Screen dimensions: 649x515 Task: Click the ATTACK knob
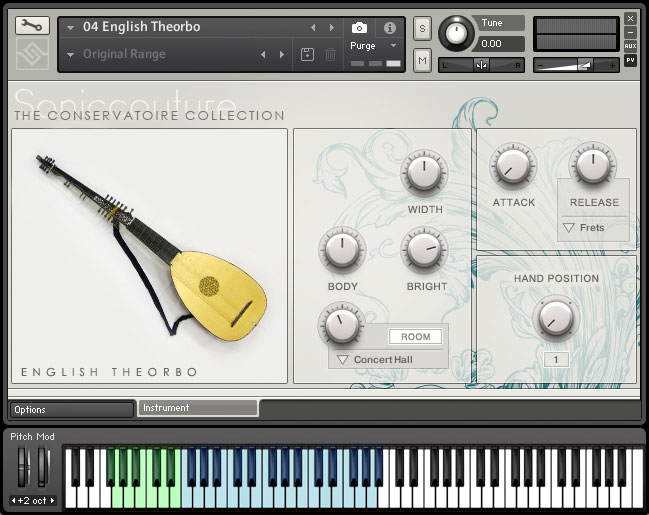[x=513, y=165]
